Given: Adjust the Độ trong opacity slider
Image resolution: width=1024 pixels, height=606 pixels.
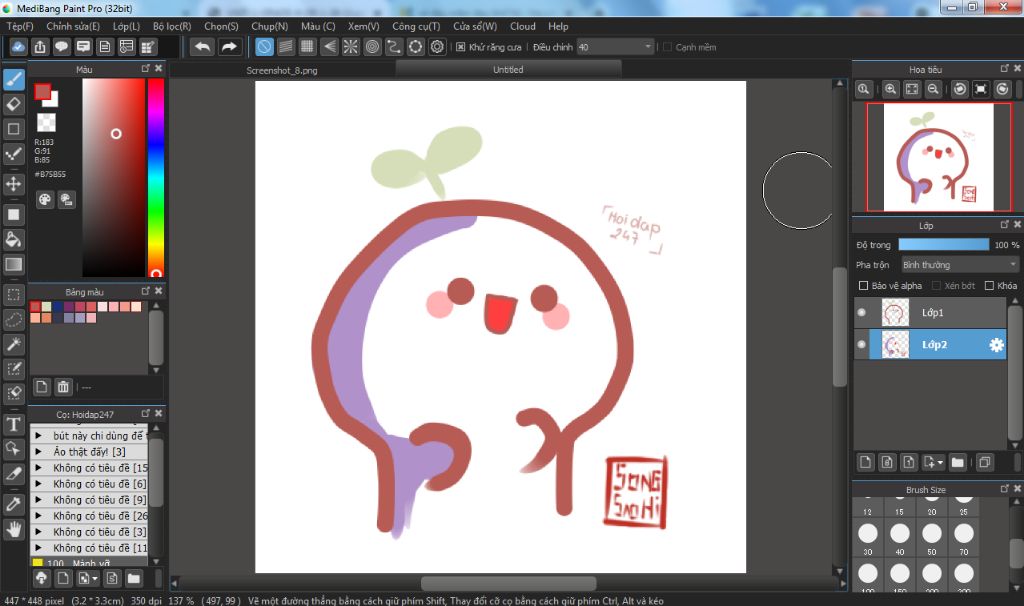Looking at the screenshot, I should click(943, 244).
